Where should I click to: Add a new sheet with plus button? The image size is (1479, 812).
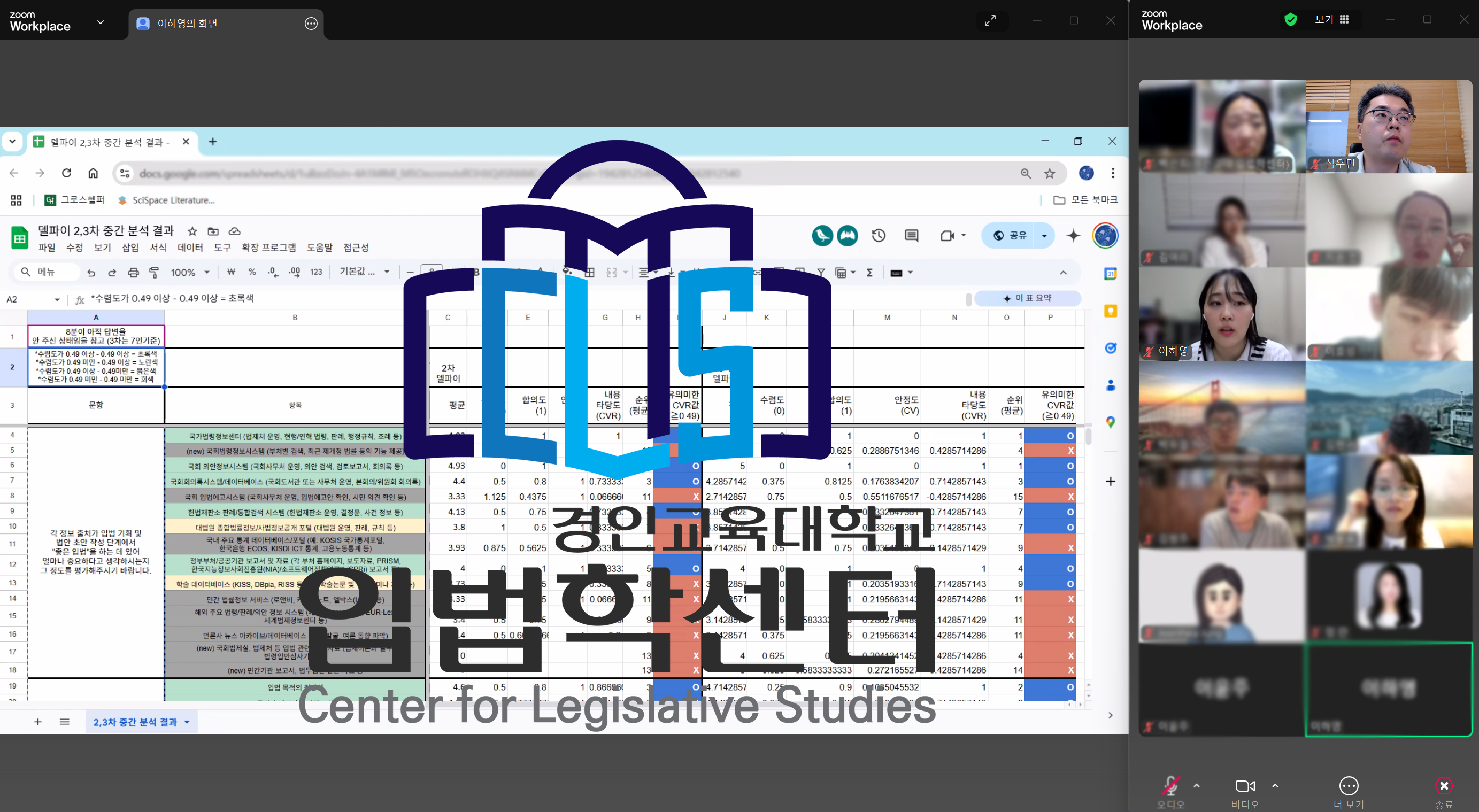(38, 722)
